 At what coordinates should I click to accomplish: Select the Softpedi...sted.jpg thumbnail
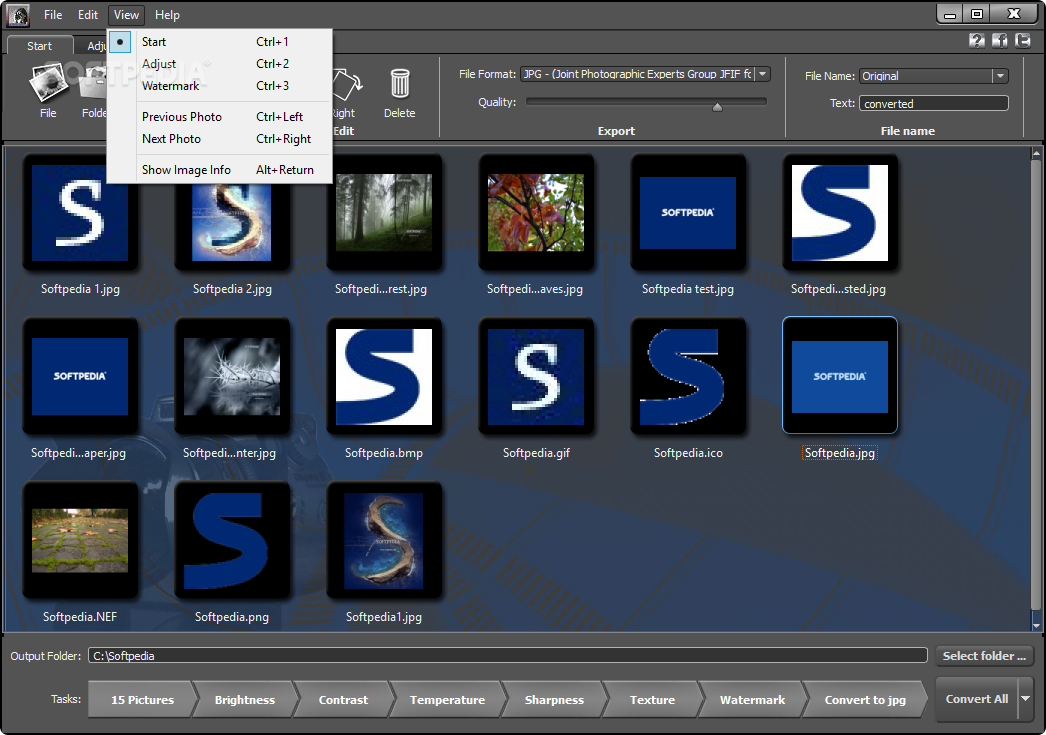pyautogui.click(x=840, y=212)
